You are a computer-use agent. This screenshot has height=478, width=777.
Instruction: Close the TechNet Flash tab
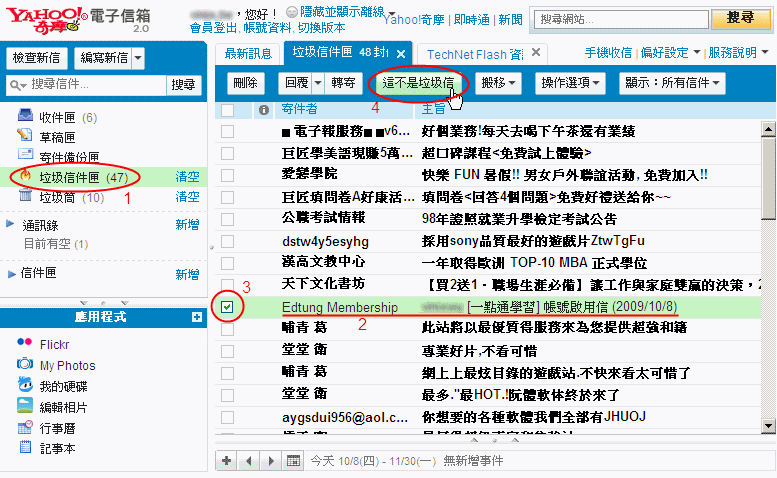click(536, 52)
